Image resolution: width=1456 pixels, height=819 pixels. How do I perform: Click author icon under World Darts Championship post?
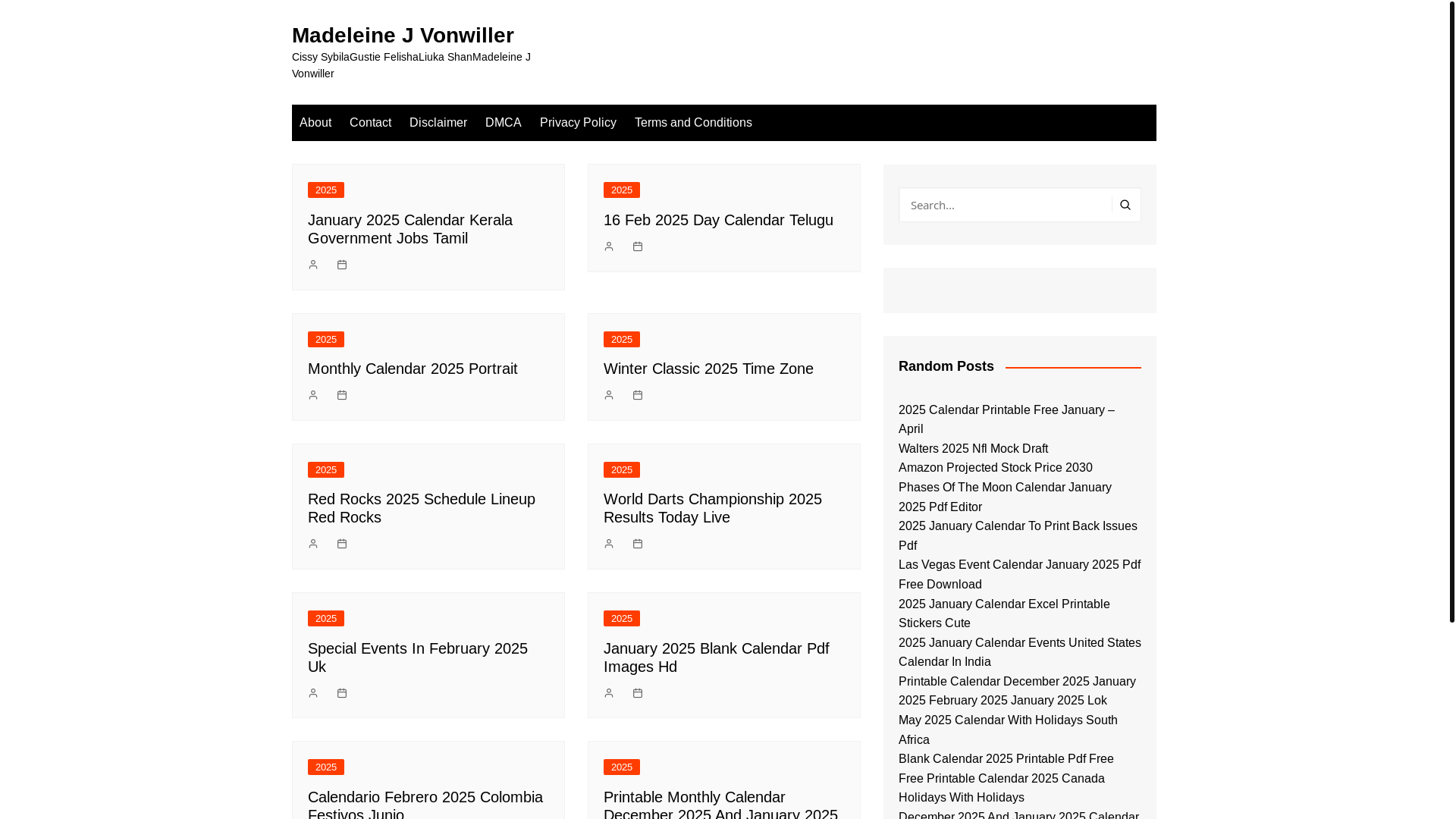(x=609, y=544)
